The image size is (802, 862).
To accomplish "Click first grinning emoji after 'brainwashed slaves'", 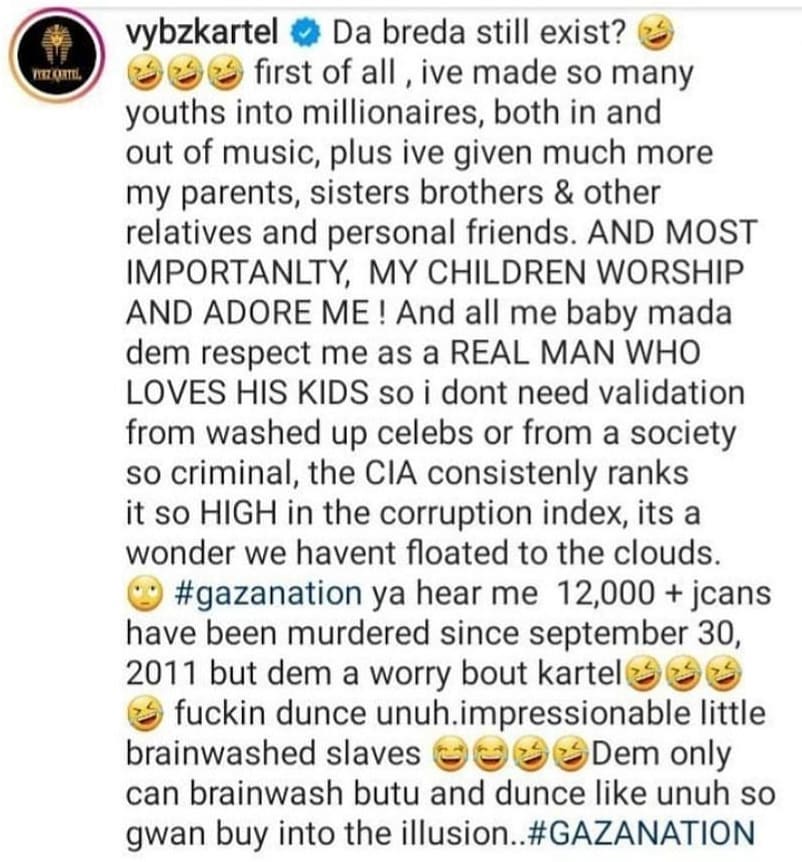I will coord(450,754).
